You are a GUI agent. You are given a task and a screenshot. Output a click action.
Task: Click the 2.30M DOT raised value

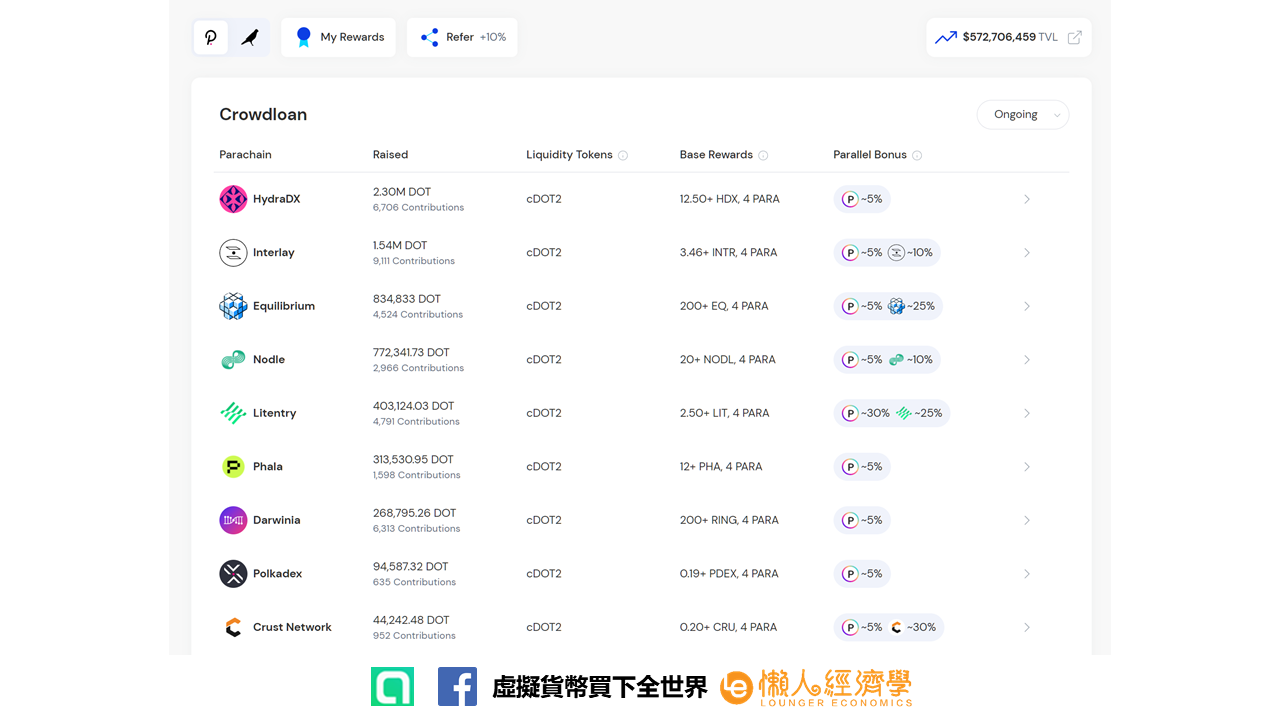pos(402,192)
